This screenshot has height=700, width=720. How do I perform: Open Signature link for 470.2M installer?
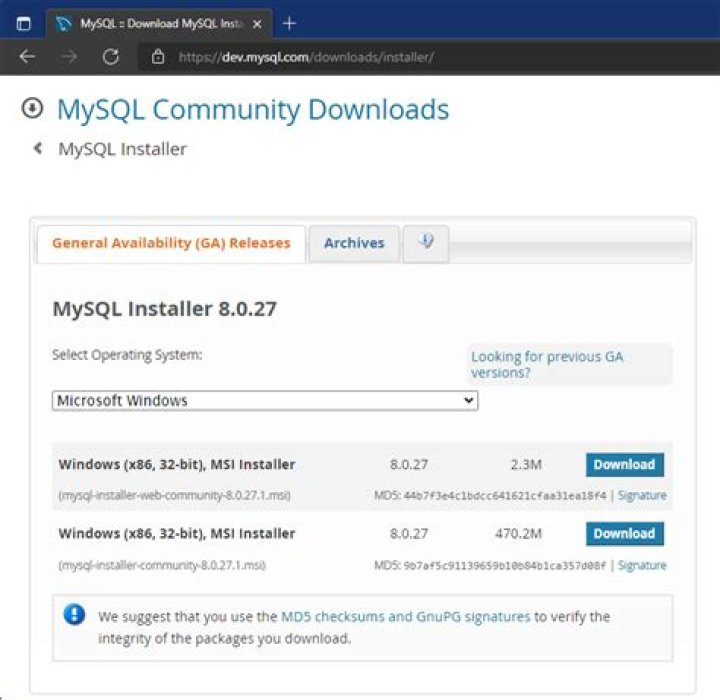(x=642, y=565)
